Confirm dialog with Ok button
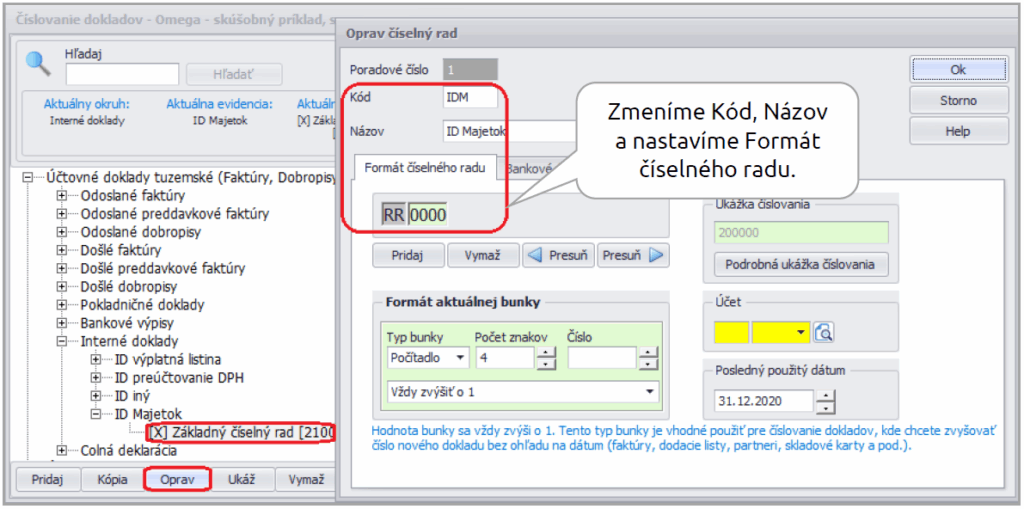The width and height of the screenshot is (1024, 509). coord(957,69)
